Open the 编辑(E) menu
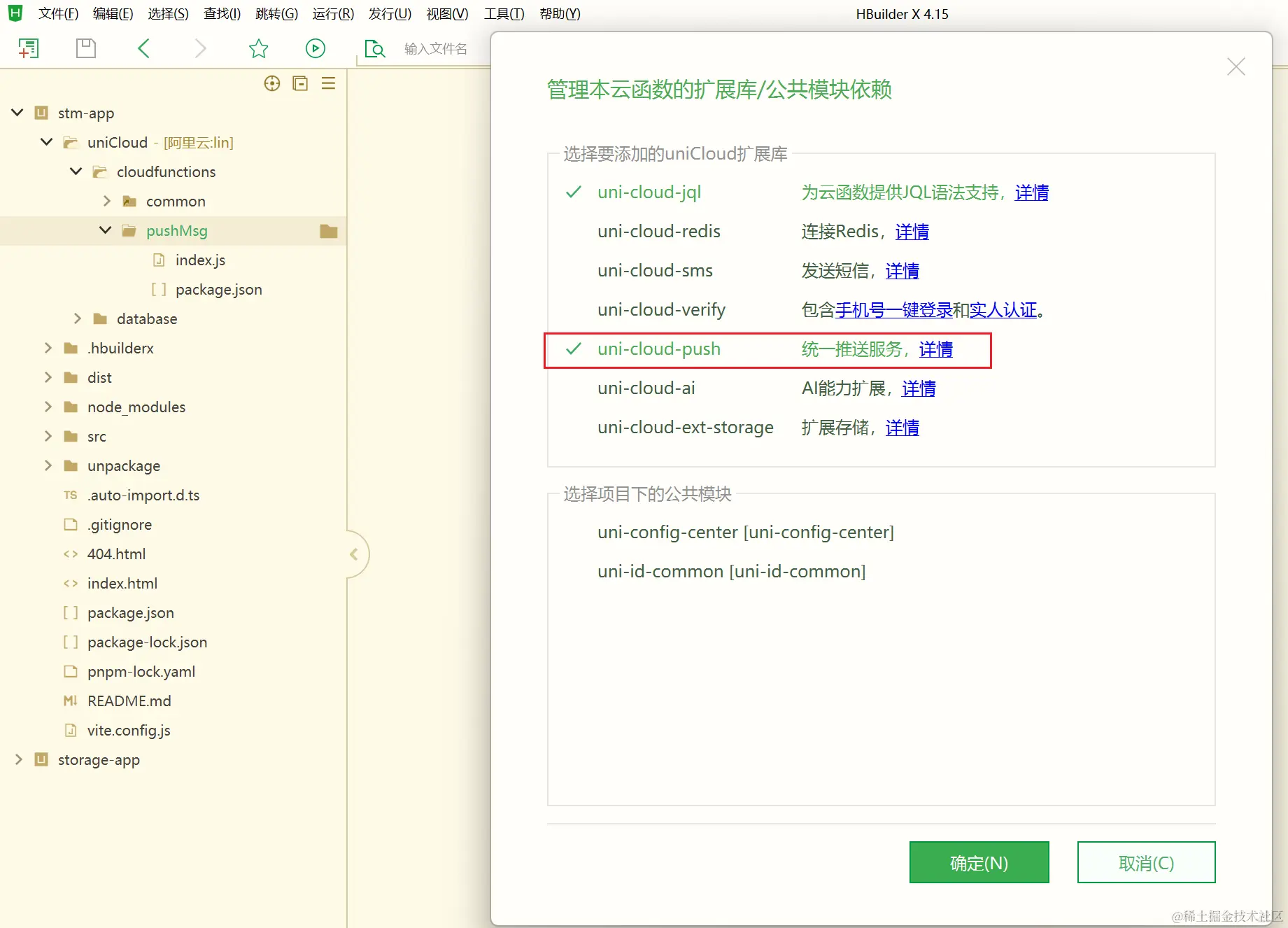Viewport: 1288px width, 928px height. pos(113,14)
